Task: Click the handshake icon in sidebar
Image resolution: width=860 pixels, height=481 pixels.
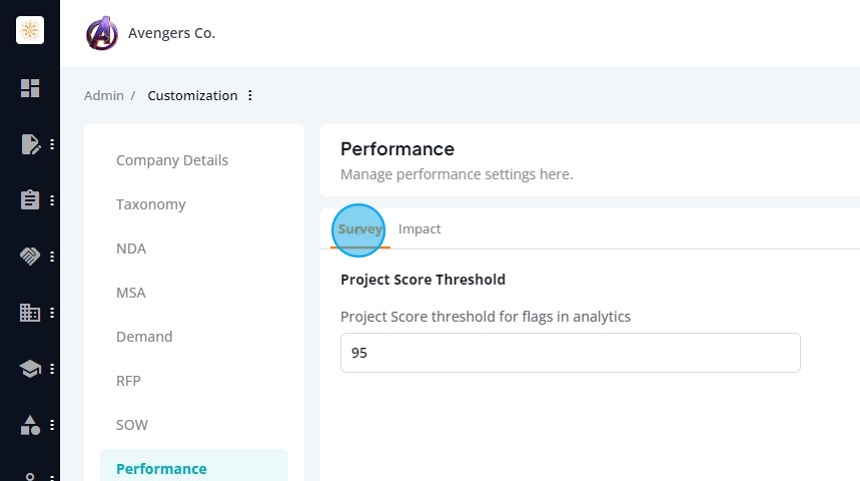Action: [x=30, y=256]
